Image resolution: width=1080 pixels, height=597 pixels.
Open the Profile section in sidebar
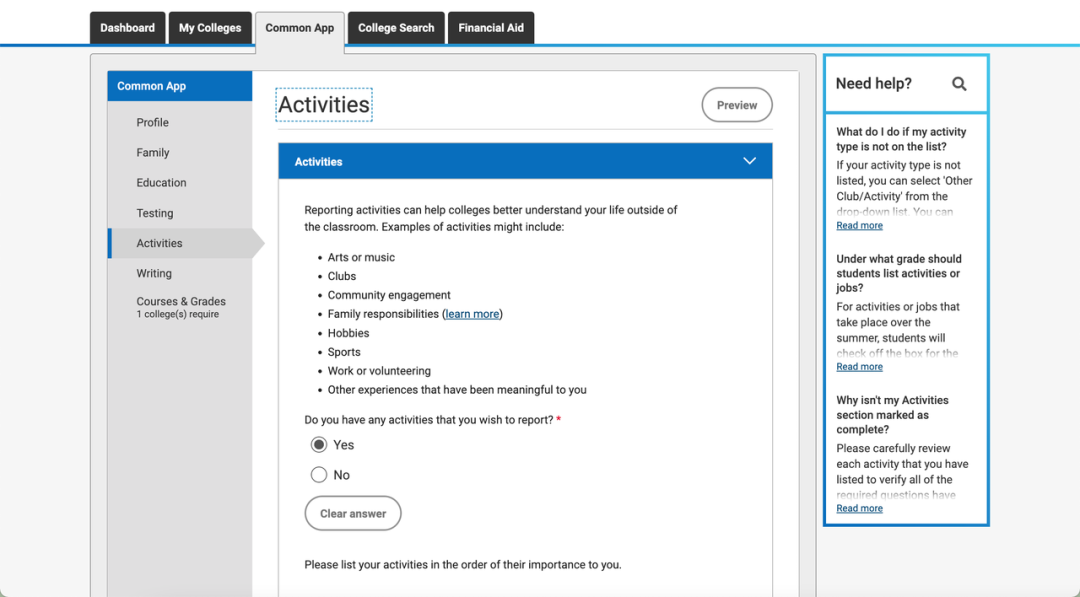click(153, 122)
